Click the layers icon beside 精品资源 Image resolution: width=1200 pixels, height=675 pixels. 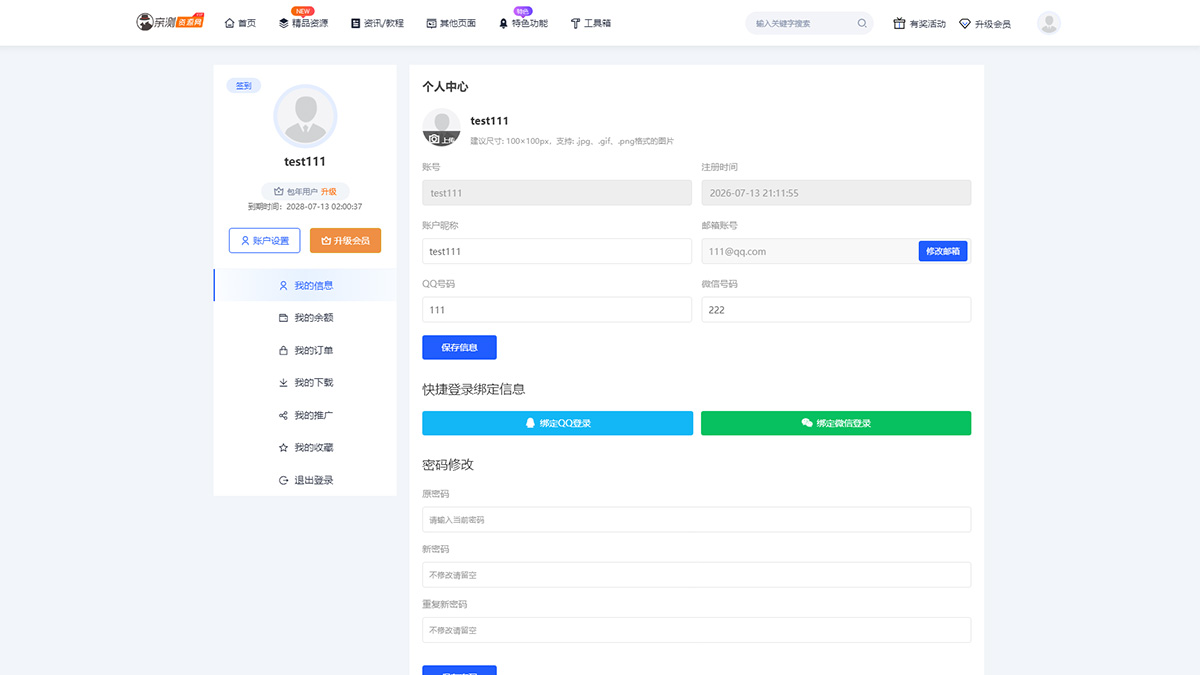pos(283,23)
